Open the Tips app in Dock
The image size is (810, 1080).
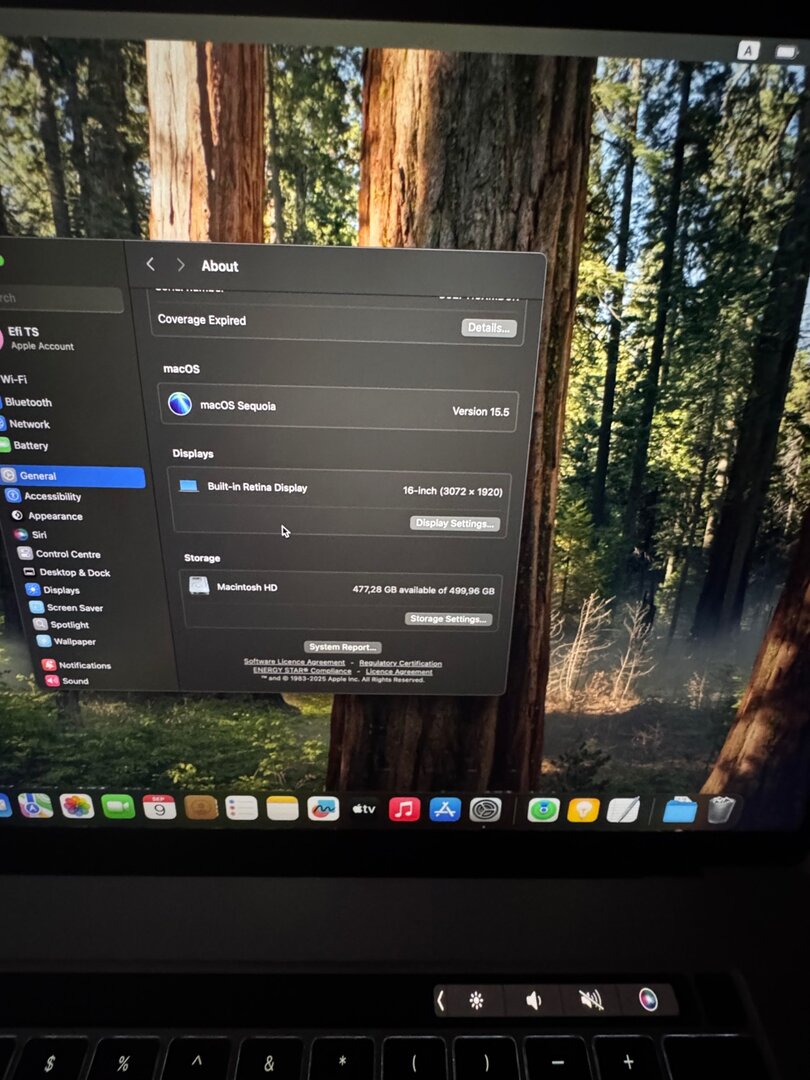(583, 811)
